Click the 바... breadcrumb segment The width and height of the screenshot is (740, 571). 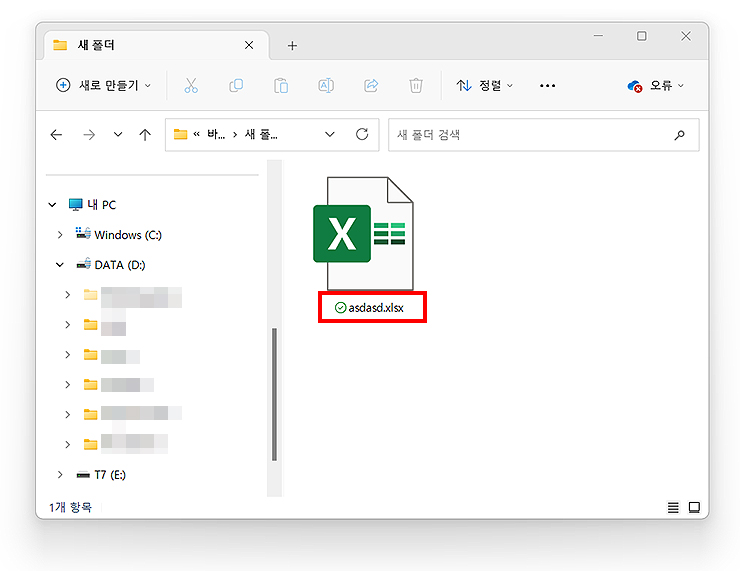point(216,135)
